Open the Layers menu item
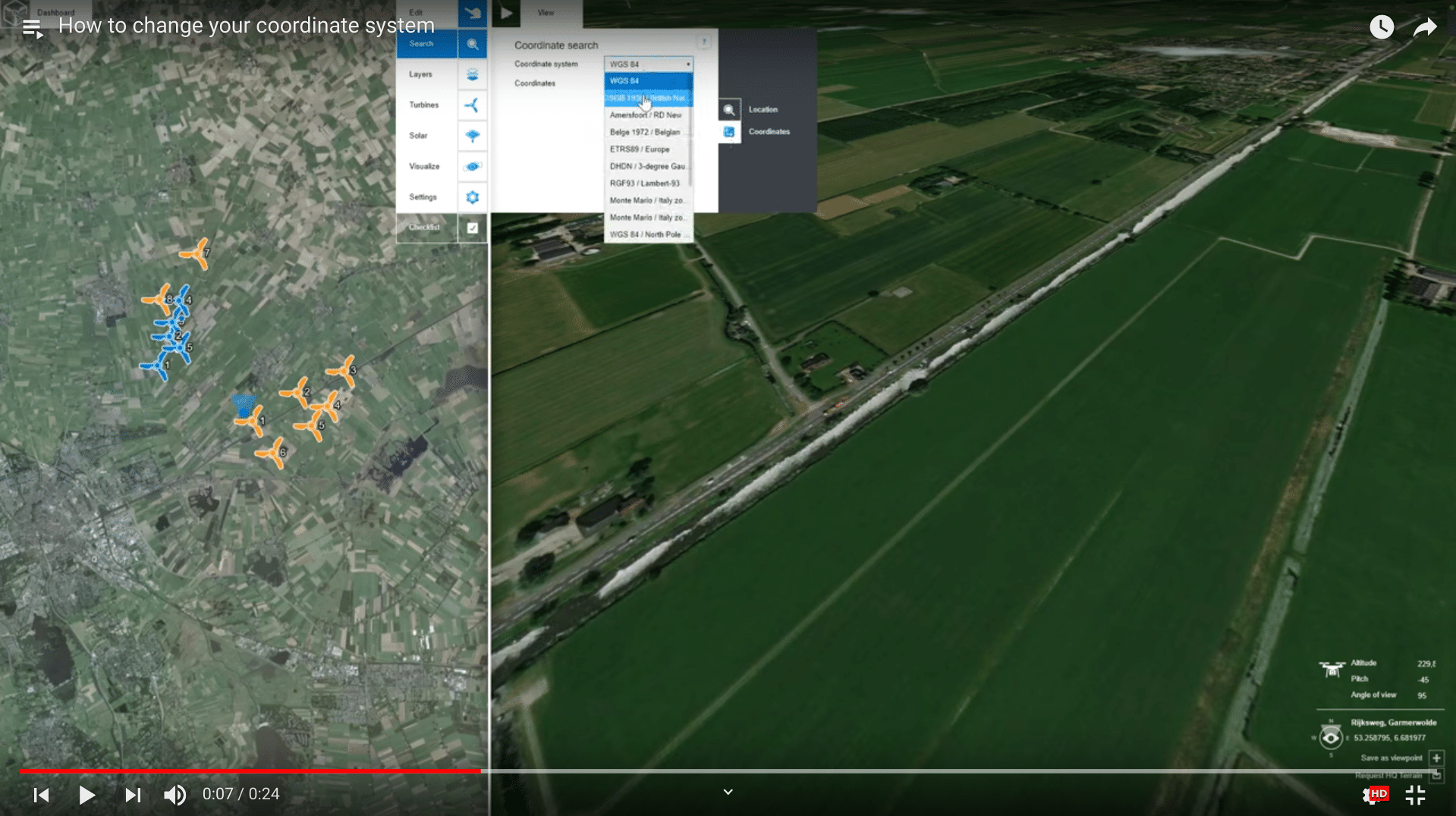The width and height of the screenshot is (1456, 816). tap(427, 74)
